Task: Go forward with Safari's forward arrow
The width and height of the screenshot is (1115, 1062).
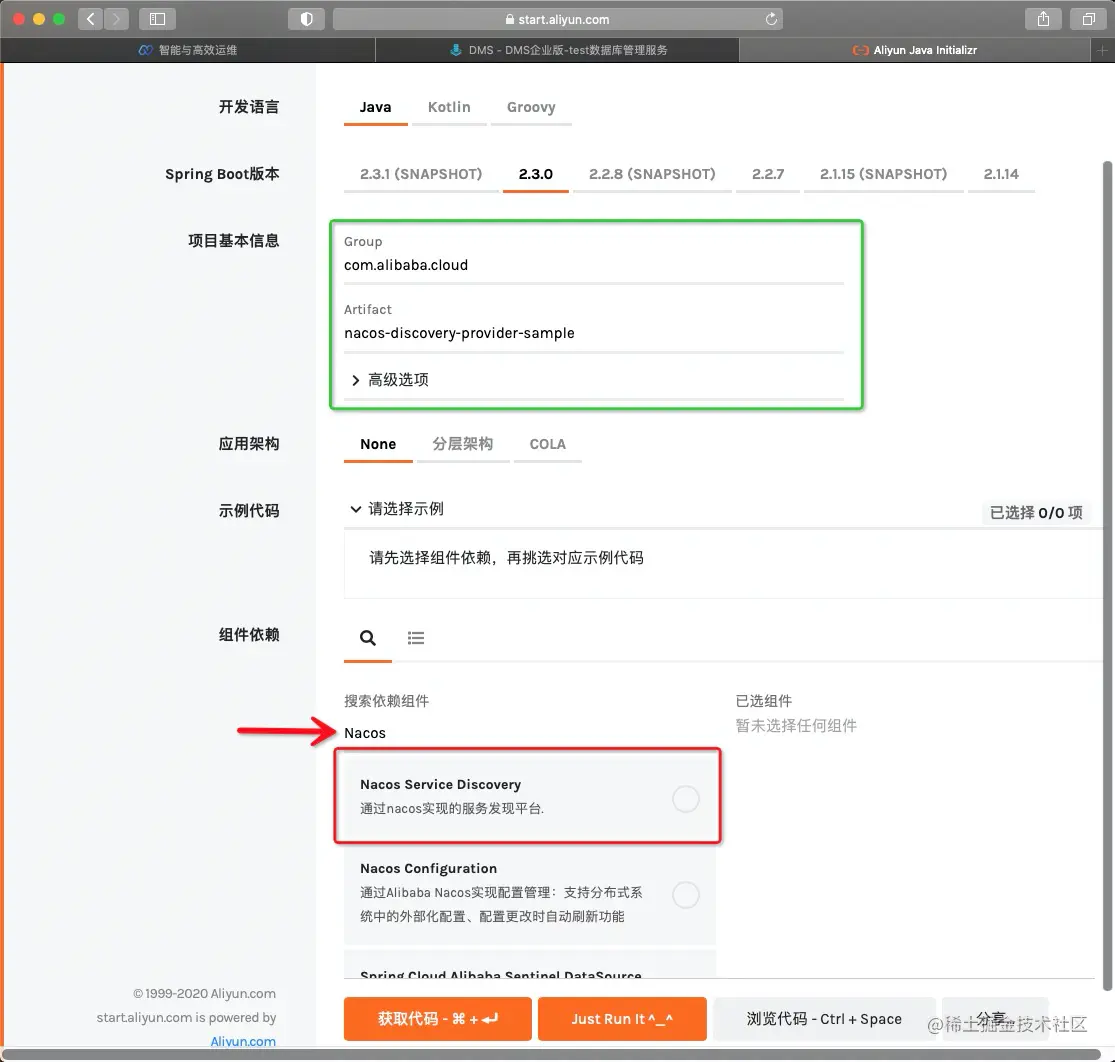Action: tap(116, 19)
